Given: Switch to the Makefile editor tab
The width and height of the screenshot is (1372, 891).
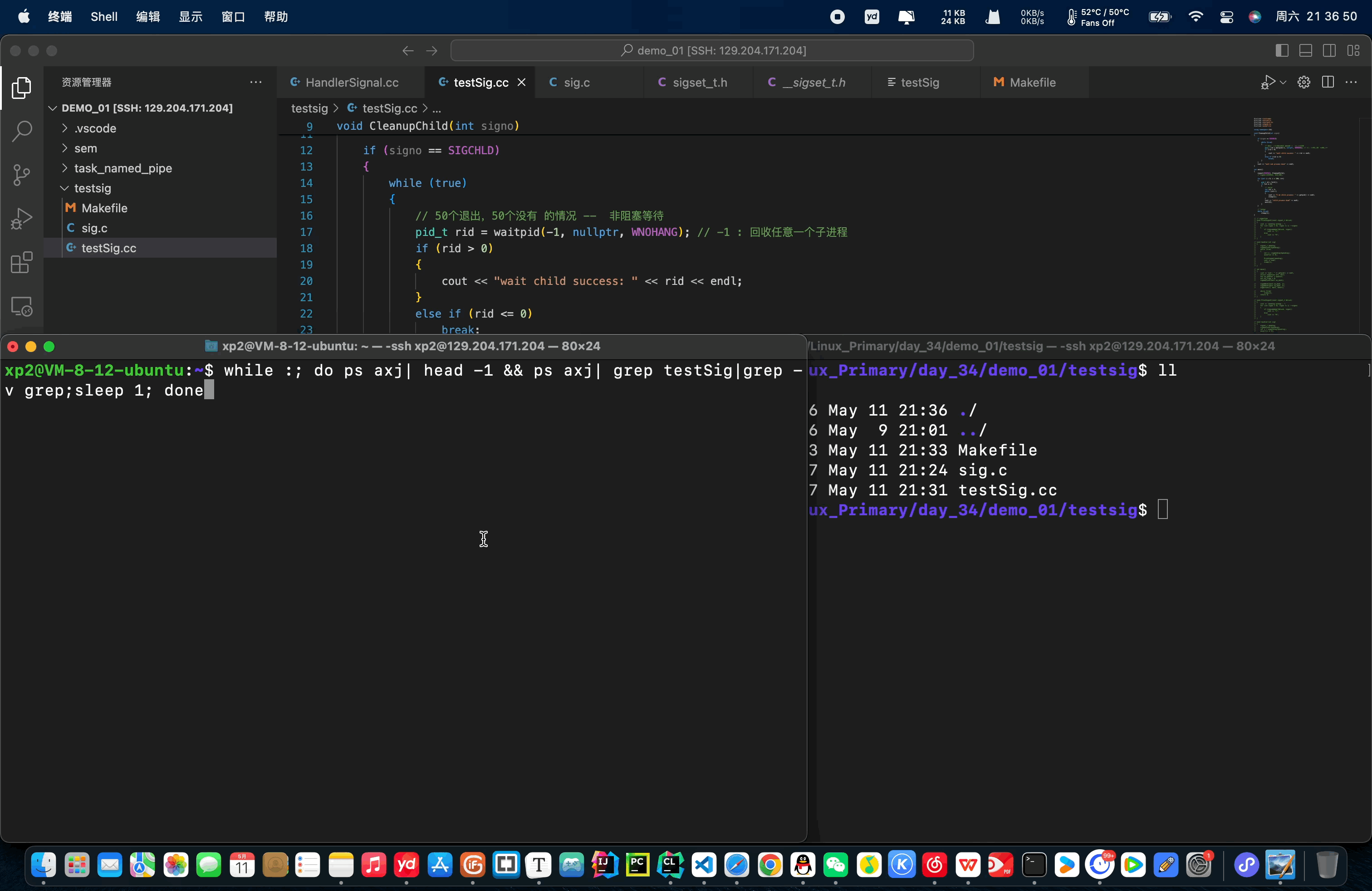Looking at the screenshot, I should coord(1035,83).
